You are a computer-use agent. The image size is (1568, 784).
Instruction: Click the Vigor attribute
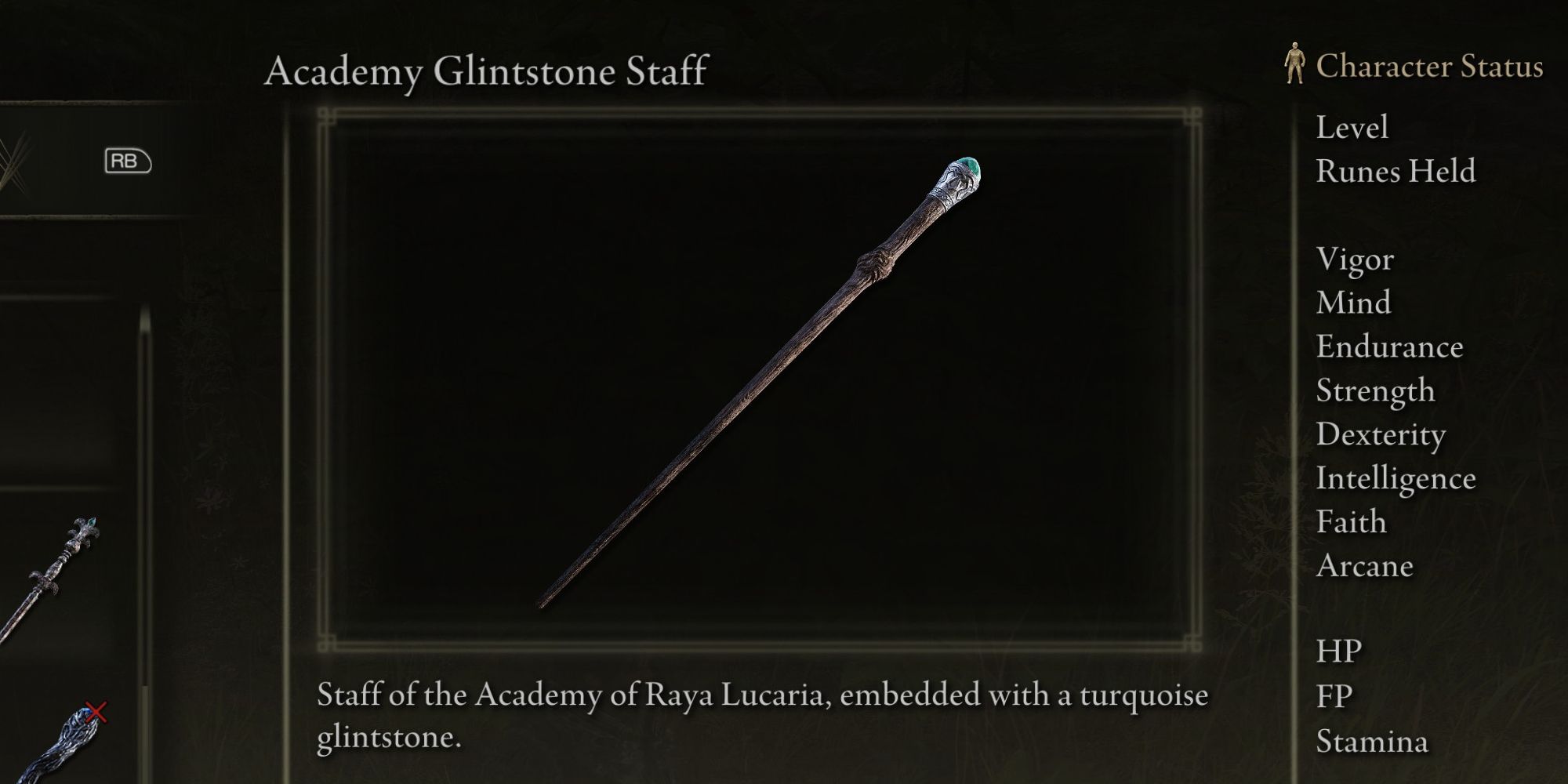[1355, 260]
